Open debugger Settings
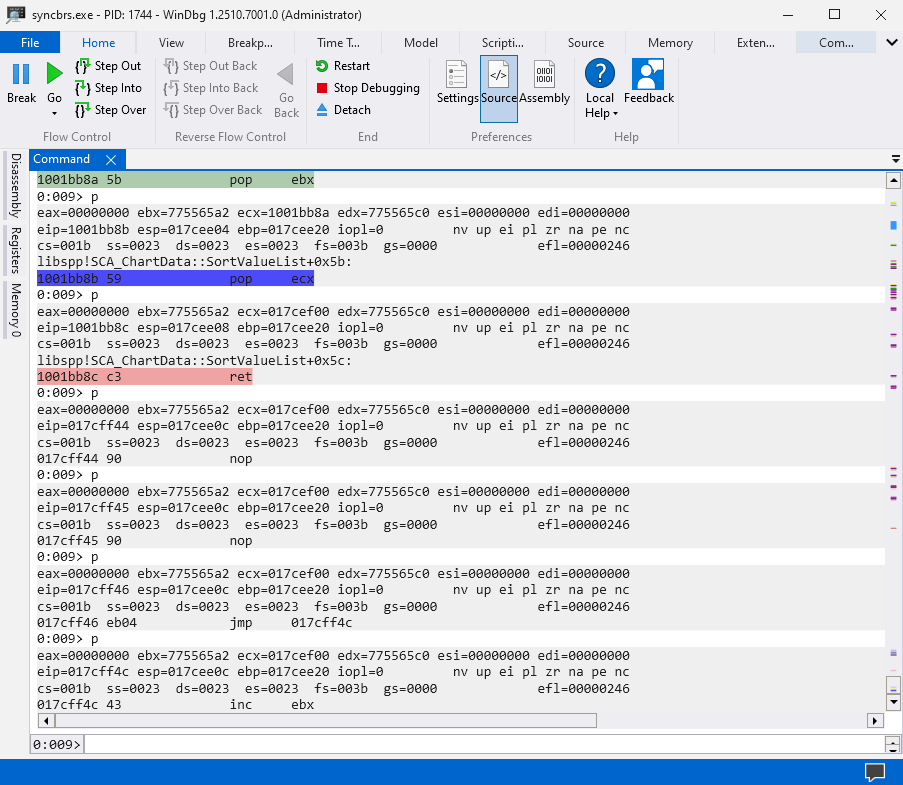 point(457,83)
